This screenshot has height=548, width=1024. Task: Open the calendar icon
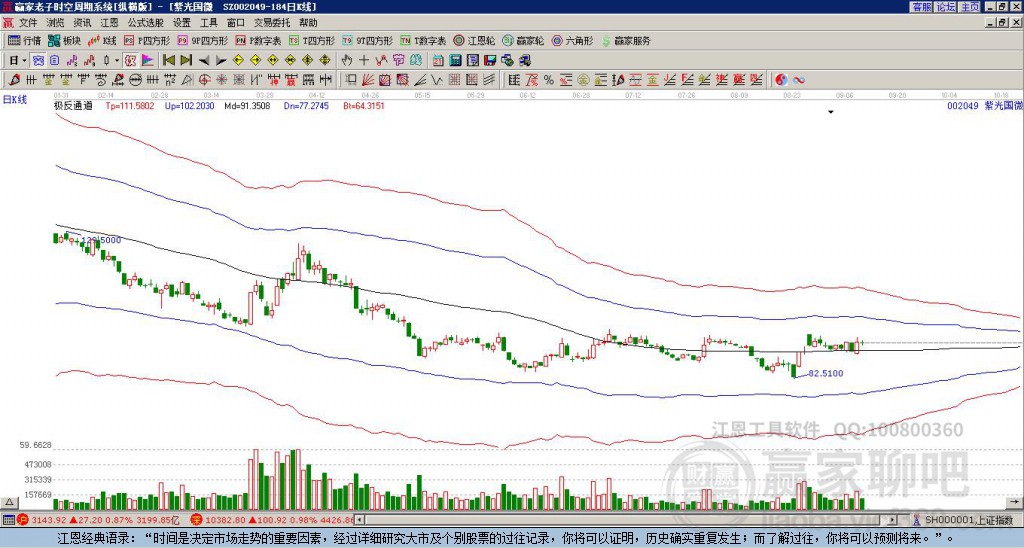438,60
